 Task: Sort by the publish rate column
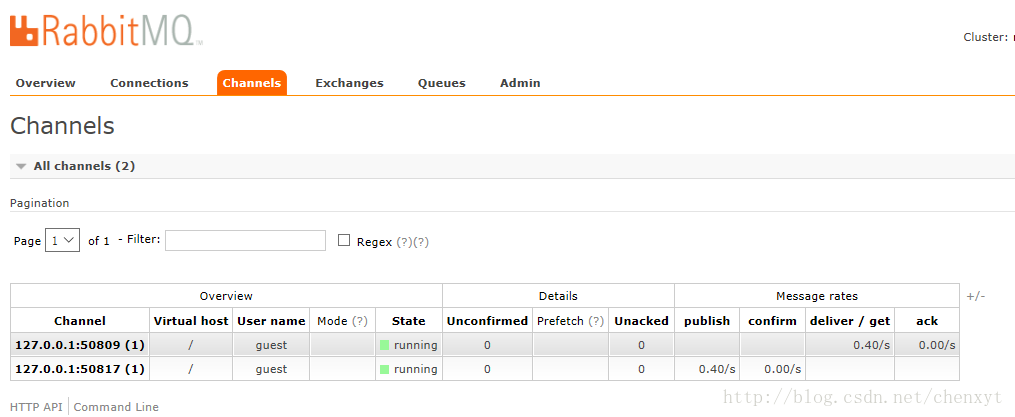[x=707, y=321]
